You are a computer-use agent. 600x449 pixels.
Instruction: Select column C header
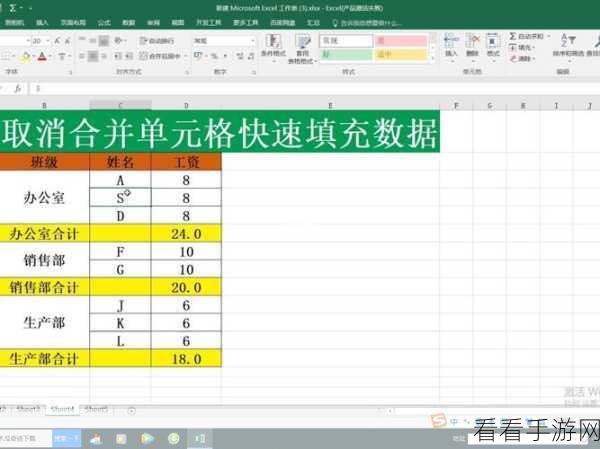(x=120, y=105)
